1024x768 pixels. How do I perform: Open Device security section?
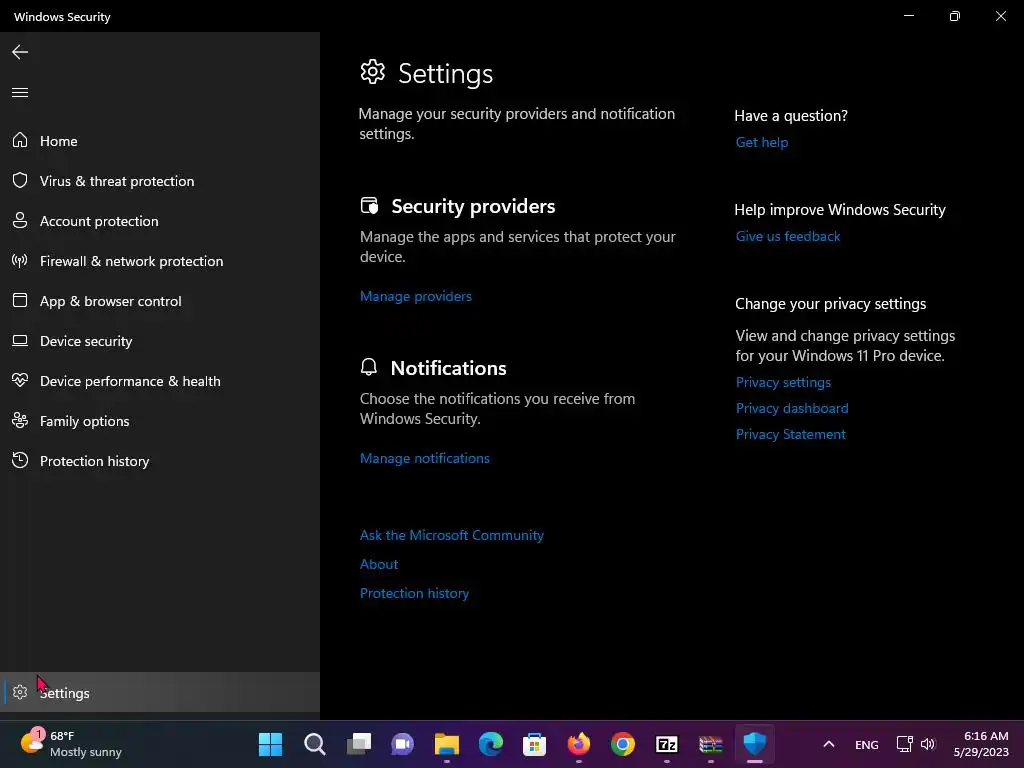(160, 341)
